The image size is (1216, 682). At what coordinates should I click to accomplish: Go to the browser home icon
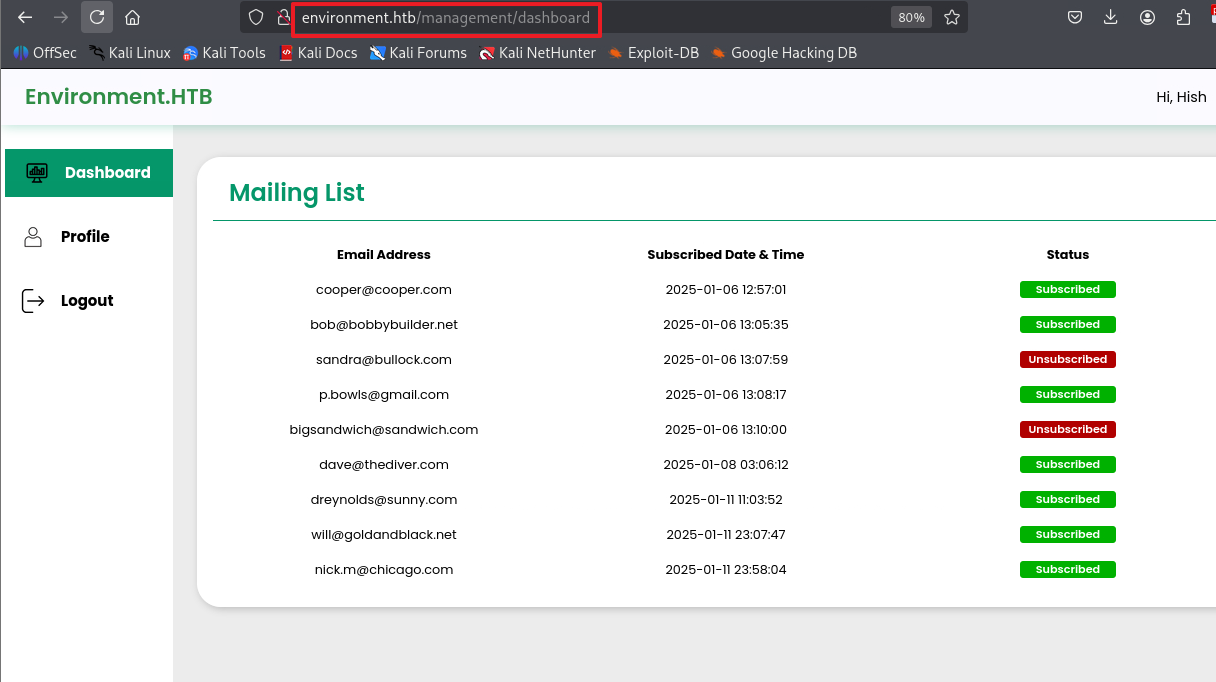point(132,17)
